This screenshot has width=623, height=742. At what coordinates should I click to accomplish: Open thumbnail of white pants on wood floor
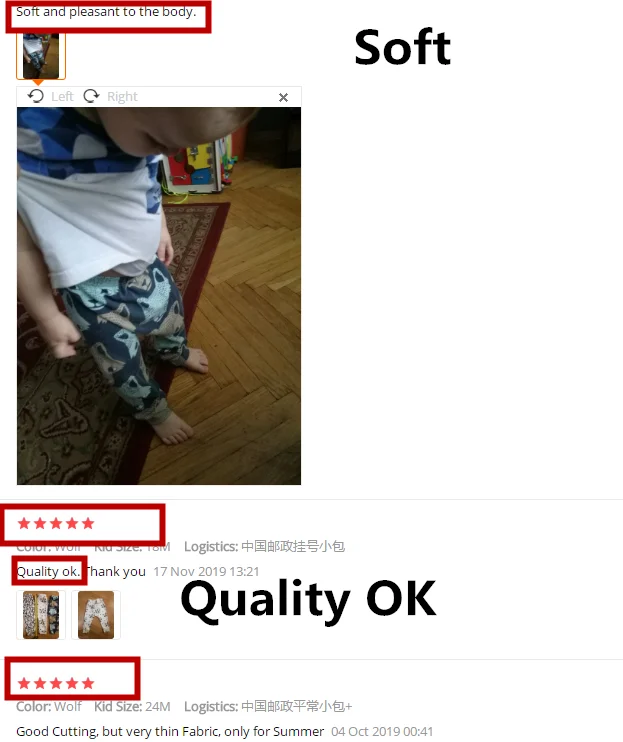click(x=96, y=615)
